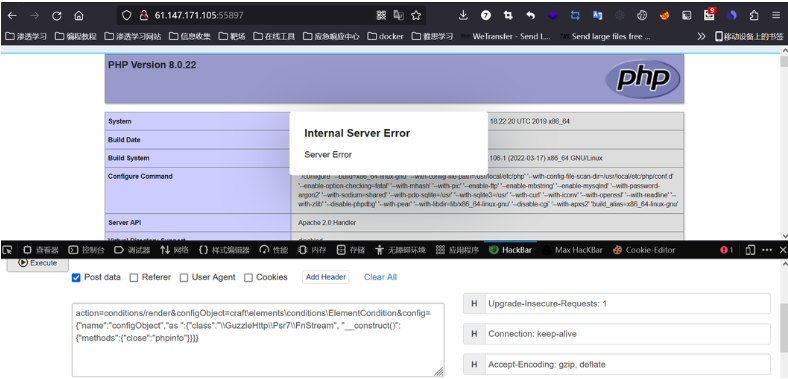Screen dimensions: 788x379
Task: Go back with the browser back arrow
Action: click(x=12, y=16)
